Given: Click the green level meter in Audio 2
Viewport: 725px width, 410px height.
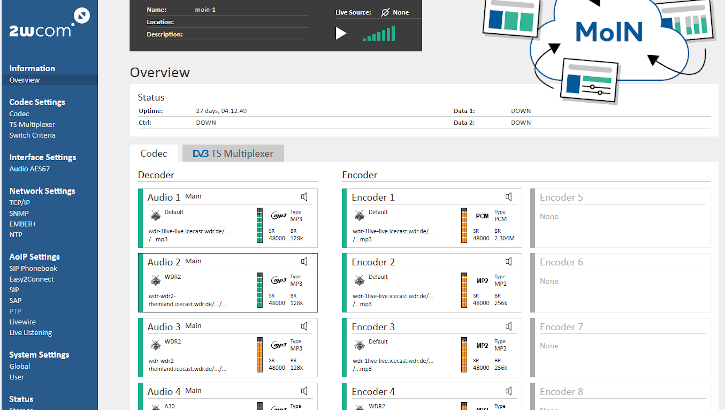Looking at the screenshot, I should pyautogui.click(x=260, y=290).
